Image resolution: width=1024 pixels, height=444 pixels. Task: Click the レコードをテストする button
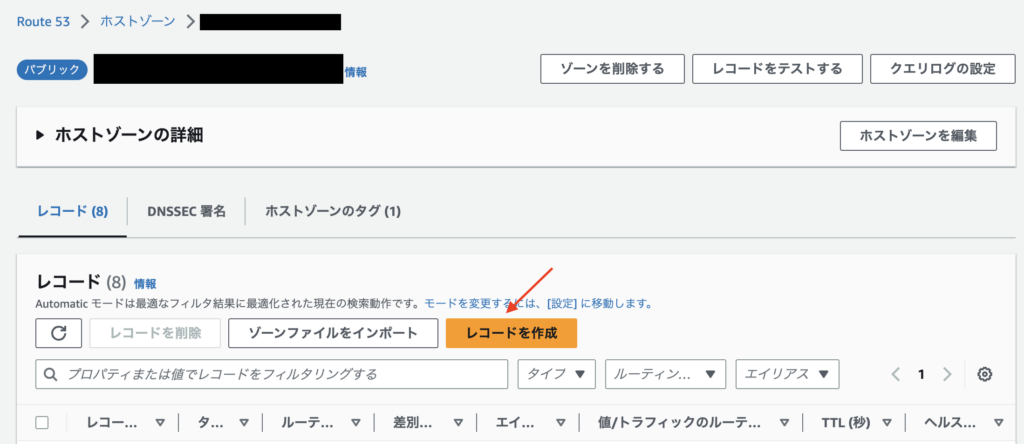(777, 69)
